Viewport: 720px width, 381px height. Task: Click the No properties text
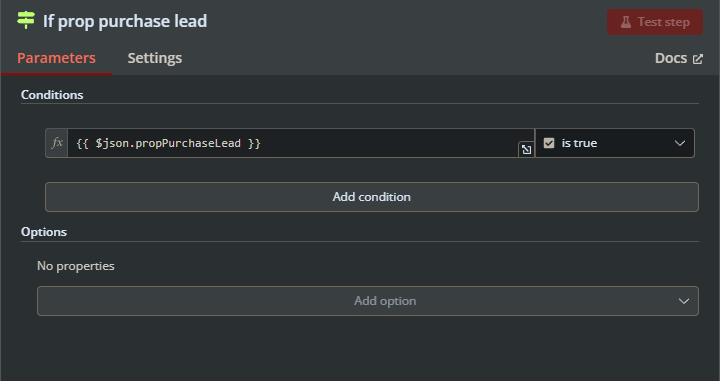[76, 266]
